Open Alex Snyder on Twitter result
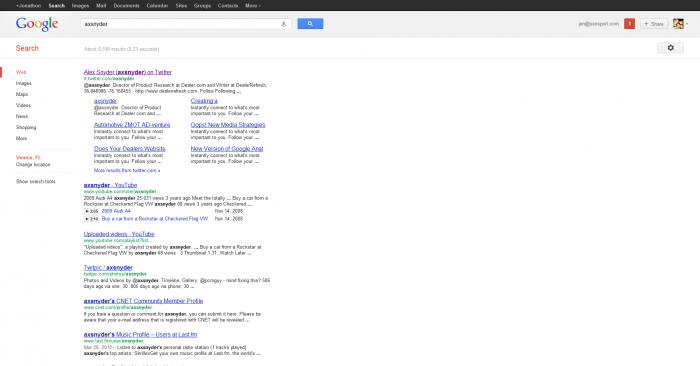The height and width of the screenshot is (366, 700). point(128,72)
